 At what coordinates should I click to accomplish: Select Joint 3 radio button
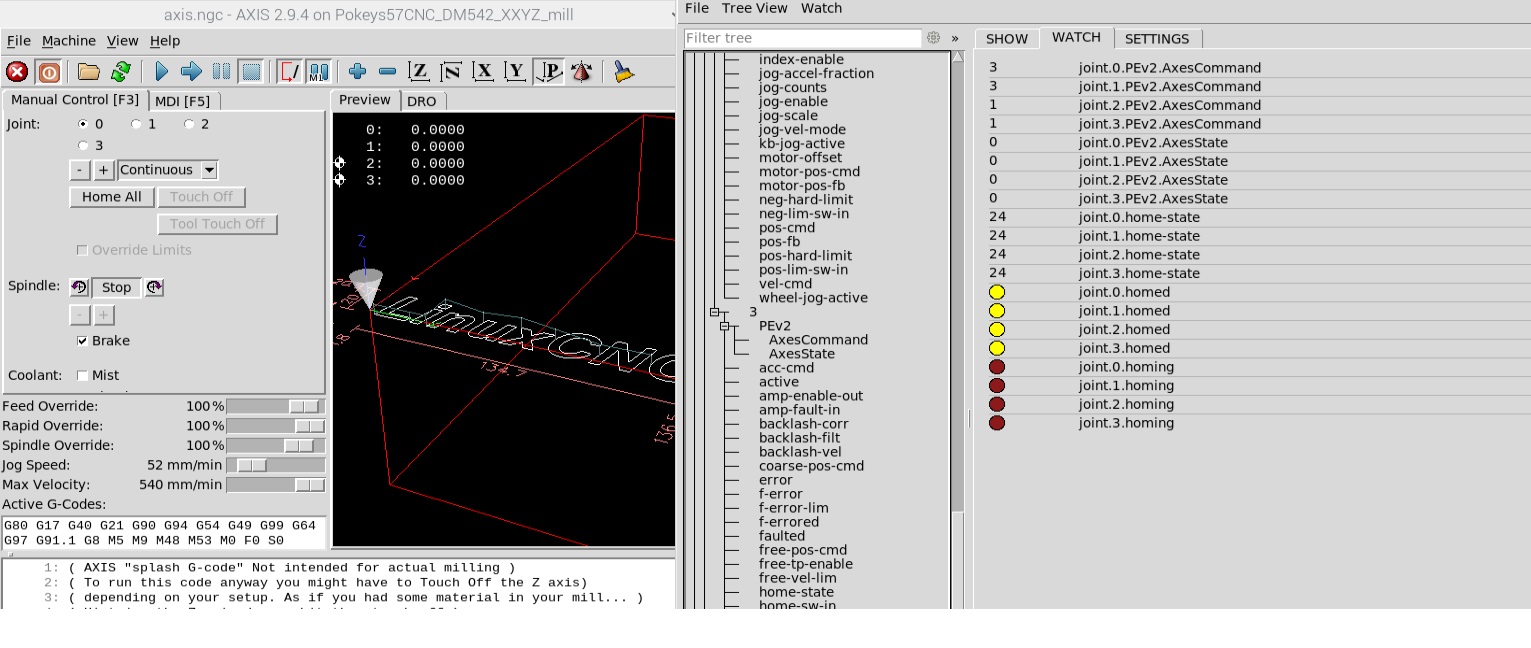coord(83,145)
